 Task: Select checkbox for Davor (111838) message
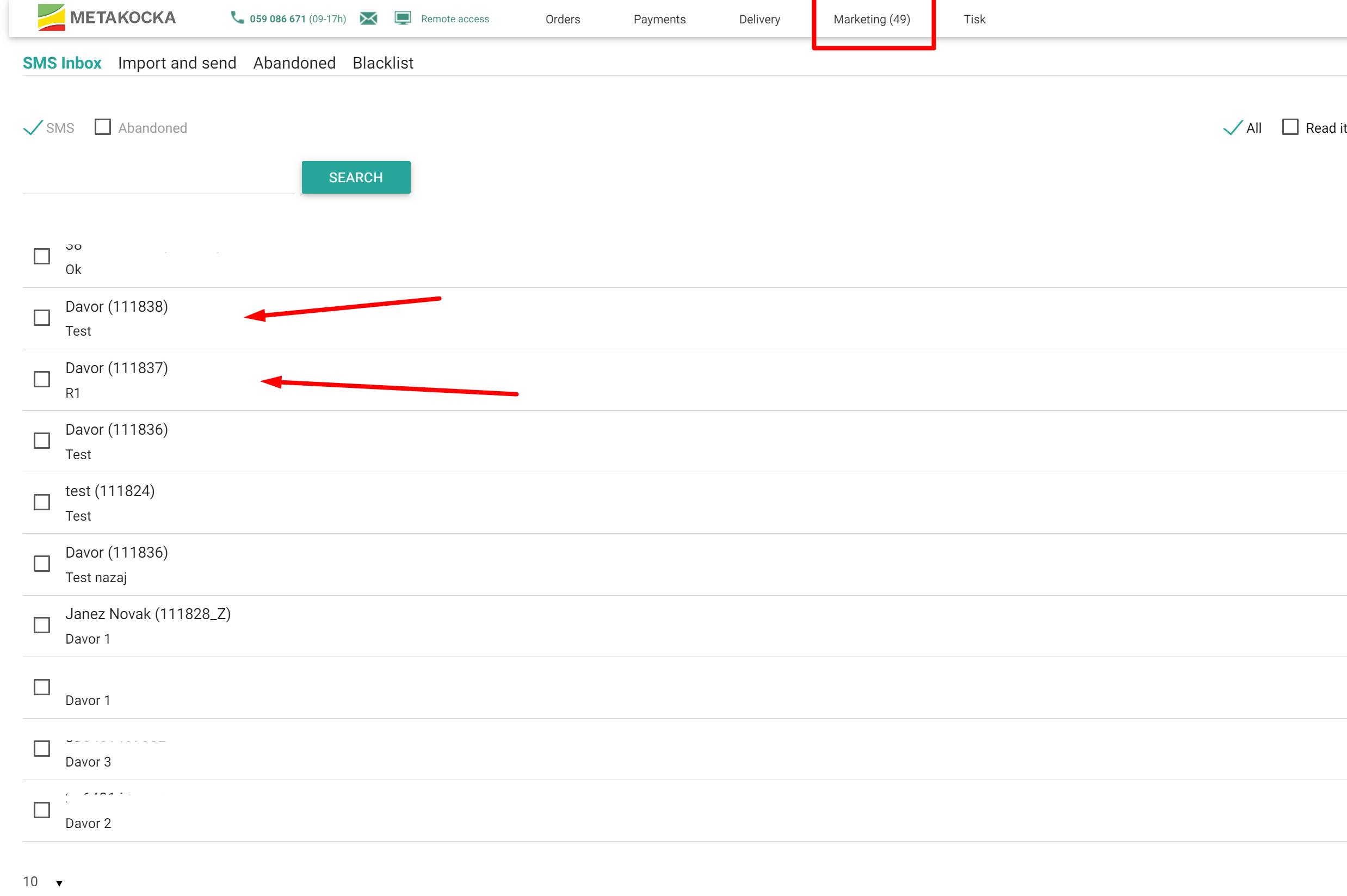pyautogui.click(x=42, y=318)
